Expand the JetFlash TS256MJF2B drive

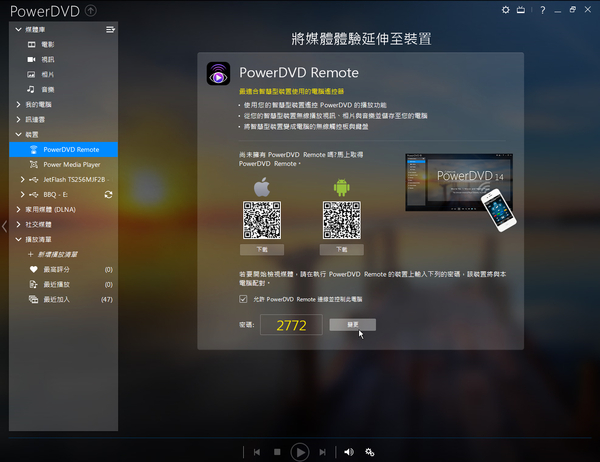23,179
